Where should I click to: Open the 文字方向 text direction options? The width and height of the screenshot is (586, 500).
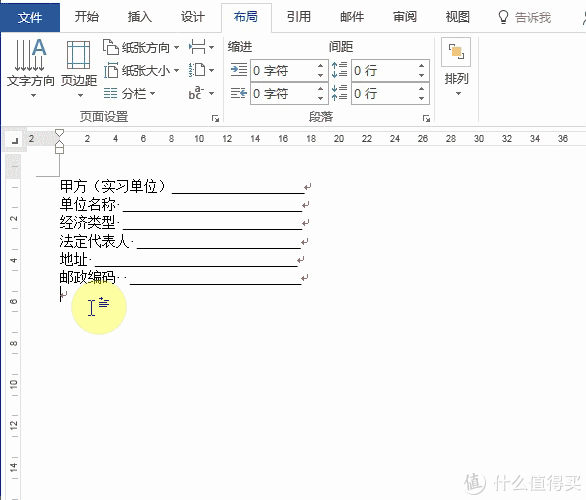(31, 68)
